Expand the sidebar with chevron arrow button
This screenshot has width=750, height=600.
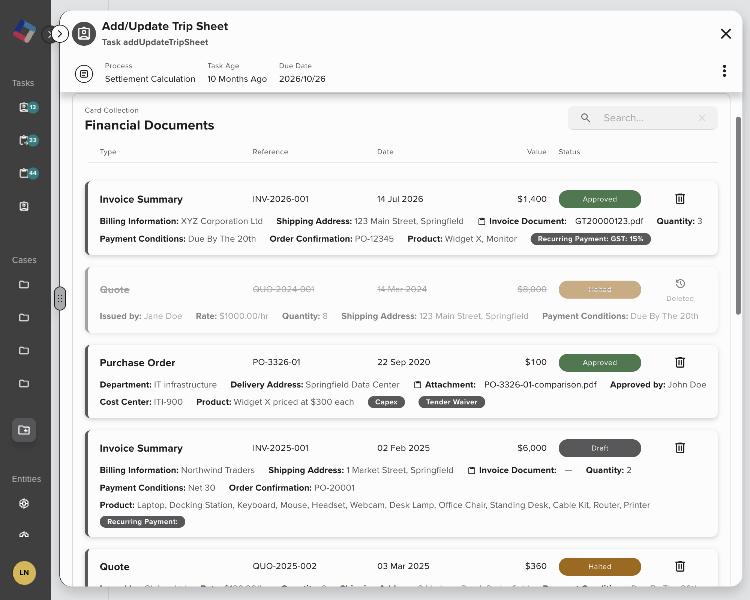coord(59,34)
